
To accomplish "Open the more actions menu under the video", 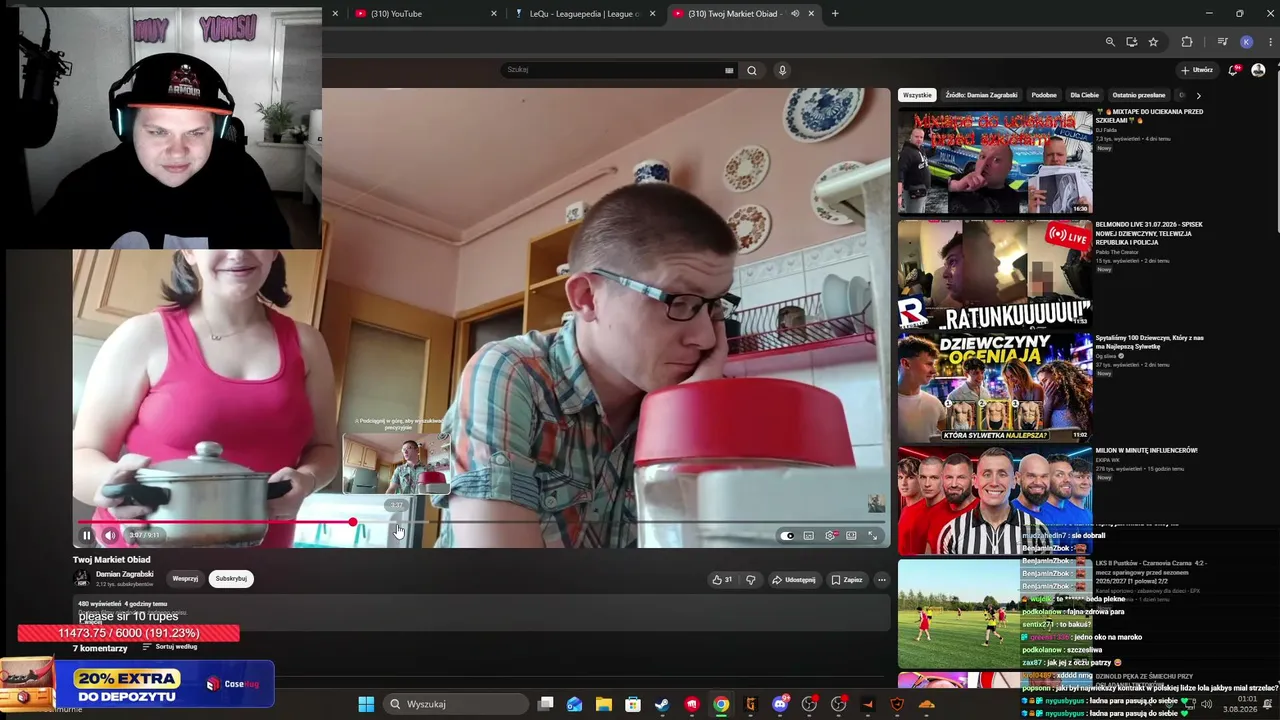I will pyautogui.click(x=881, y=579).
